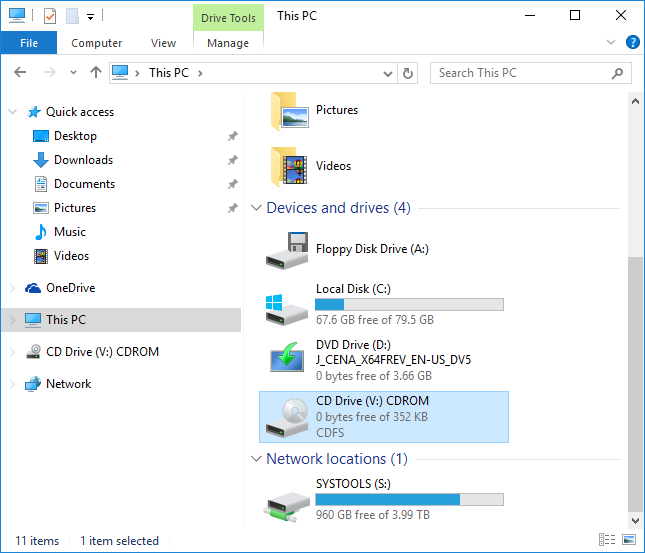Viewport: 645px width, 553px height.
Task: Open Customize Quick Access Toolbar dropdown
Action: click(90, 17)
